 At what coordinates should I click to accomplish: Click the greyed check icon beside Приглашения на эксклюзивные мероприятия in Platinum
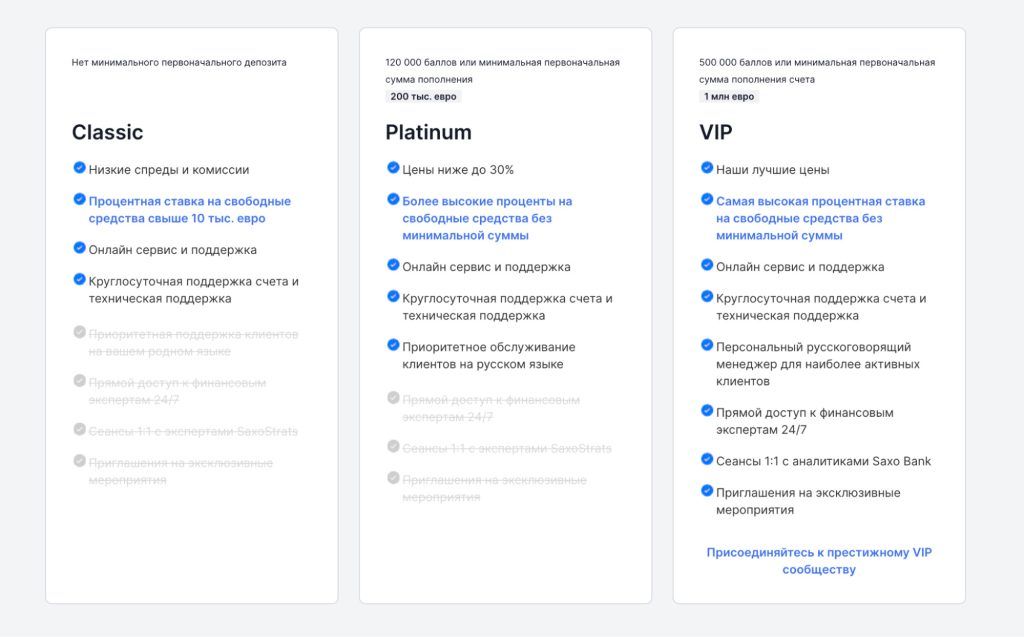pyautogui.click(x=393, y=478)
